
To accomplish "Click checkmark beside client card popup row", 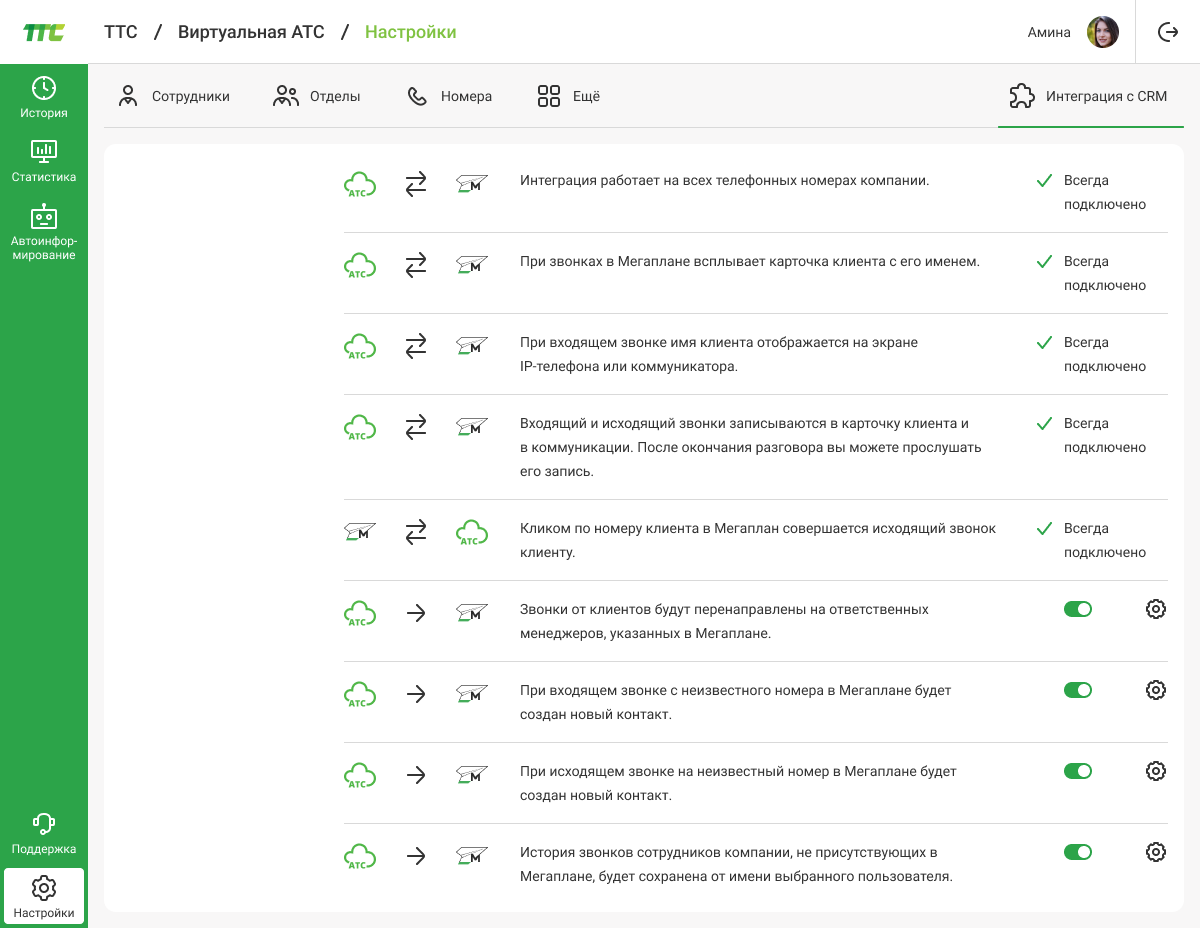I will 1044,262.
